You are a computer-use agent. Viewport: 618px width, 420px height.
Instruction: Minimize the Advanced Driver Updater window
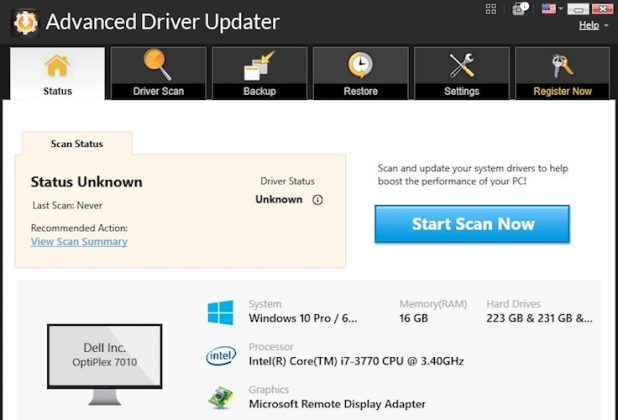(x=578, y=9)
